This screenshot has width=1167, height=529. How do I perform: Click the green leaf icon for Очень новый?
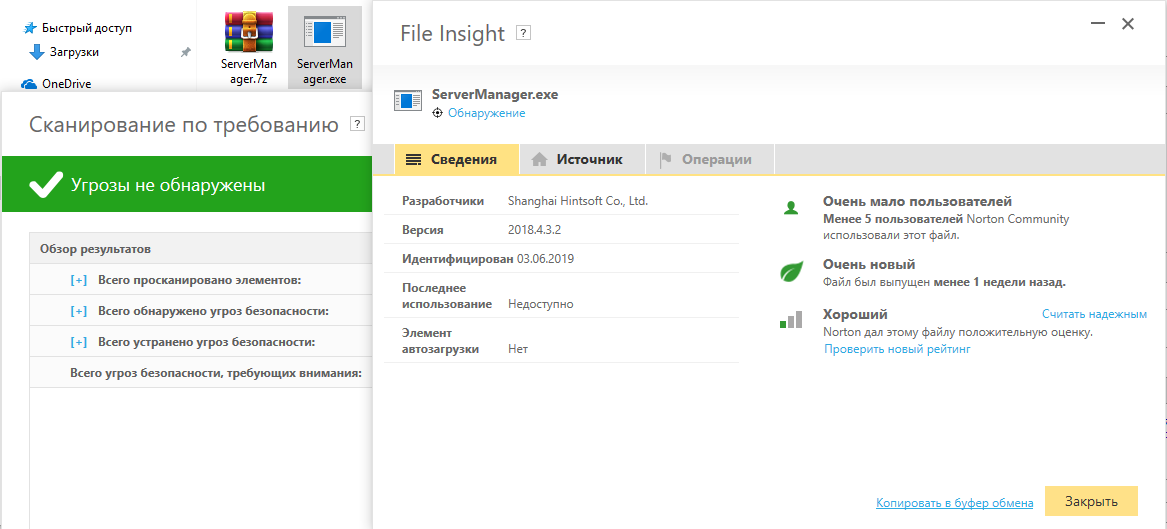click(x=790, y=272)
